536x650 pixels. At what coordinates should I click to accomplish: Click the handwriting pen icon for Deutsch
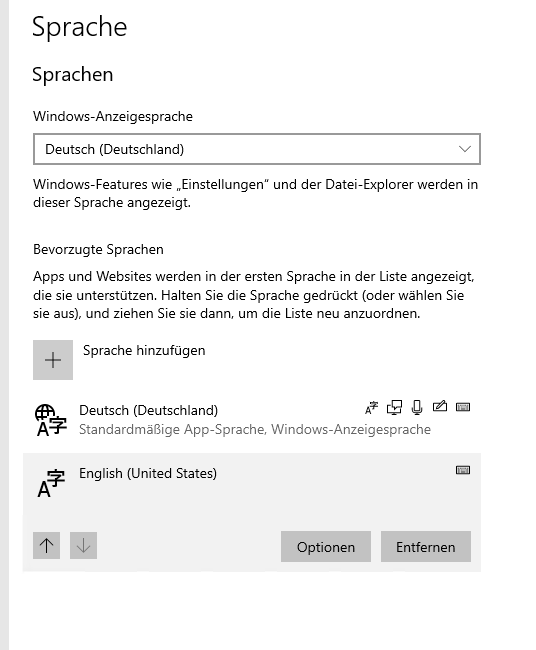pyautogui.click(x=440, y=406)
